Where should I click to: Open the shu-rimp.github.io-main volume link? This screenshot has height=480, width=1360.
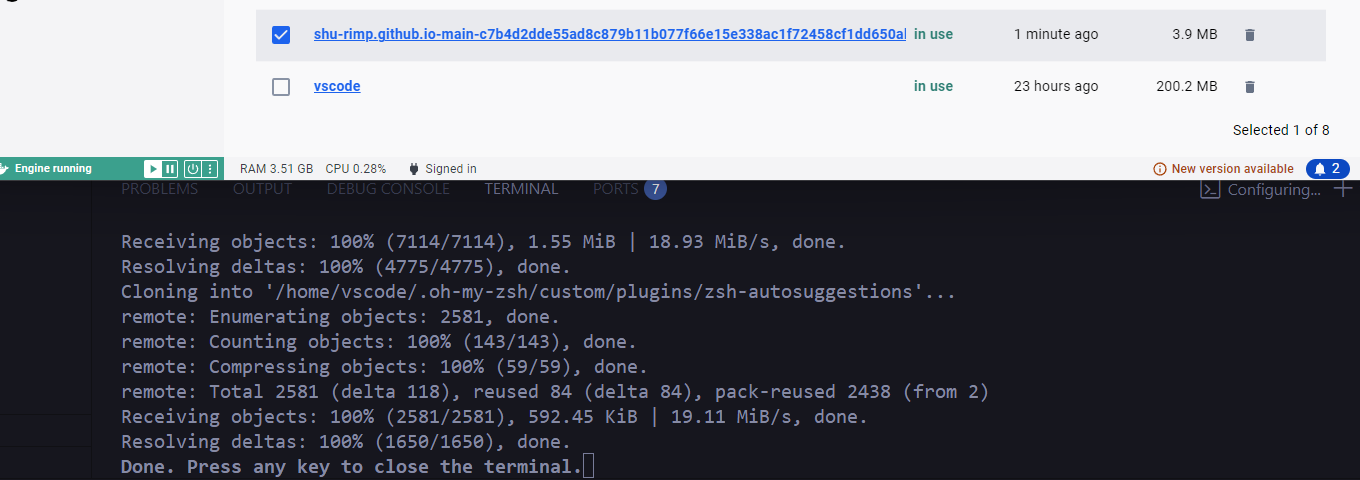[610, 34]
